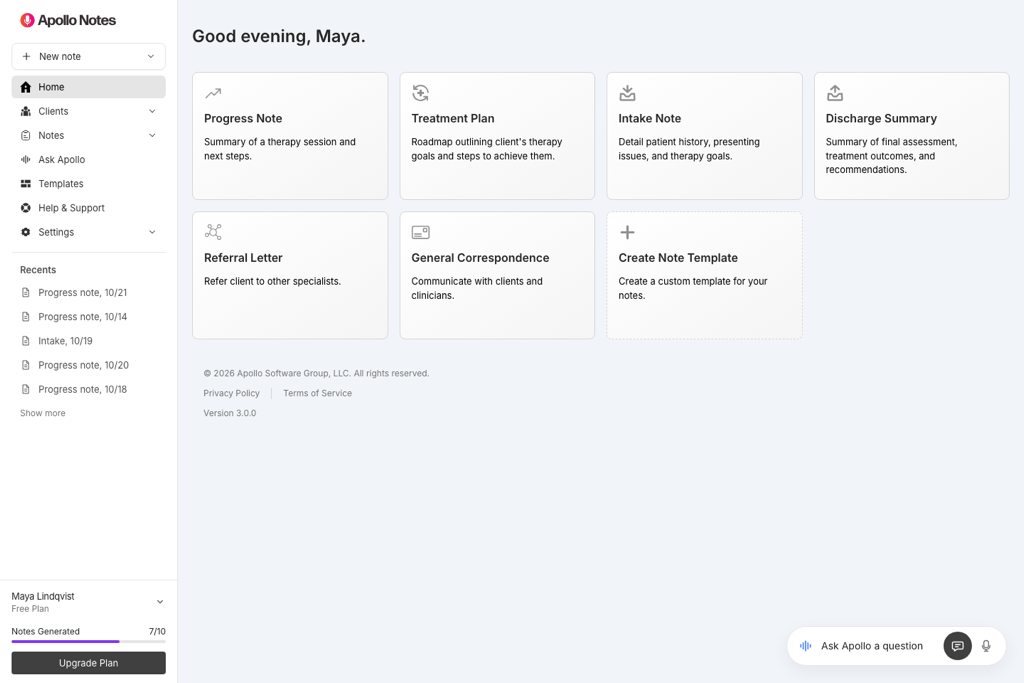The height and width of the screenshot is (683, 1024).
Task: Click the Create Note Template card title
Action: 678,258
